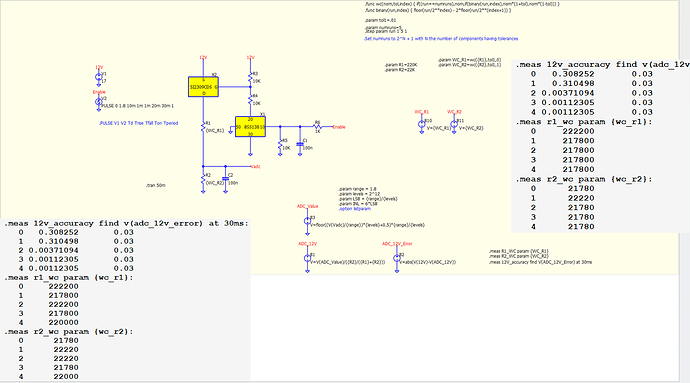Select the .param WC_R2=wc directive
This screenshot has width=690, height=383.
pos(470,65)
